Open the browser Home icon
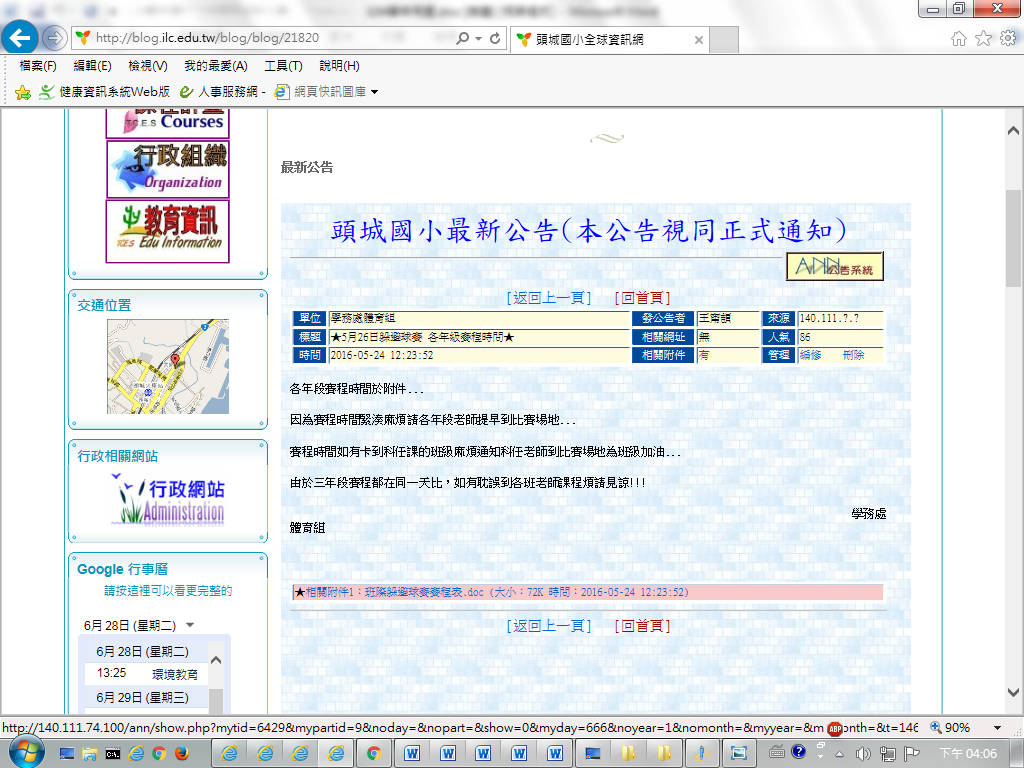The width and height of the screenshot is (1024, 768). tap(958, 39)
